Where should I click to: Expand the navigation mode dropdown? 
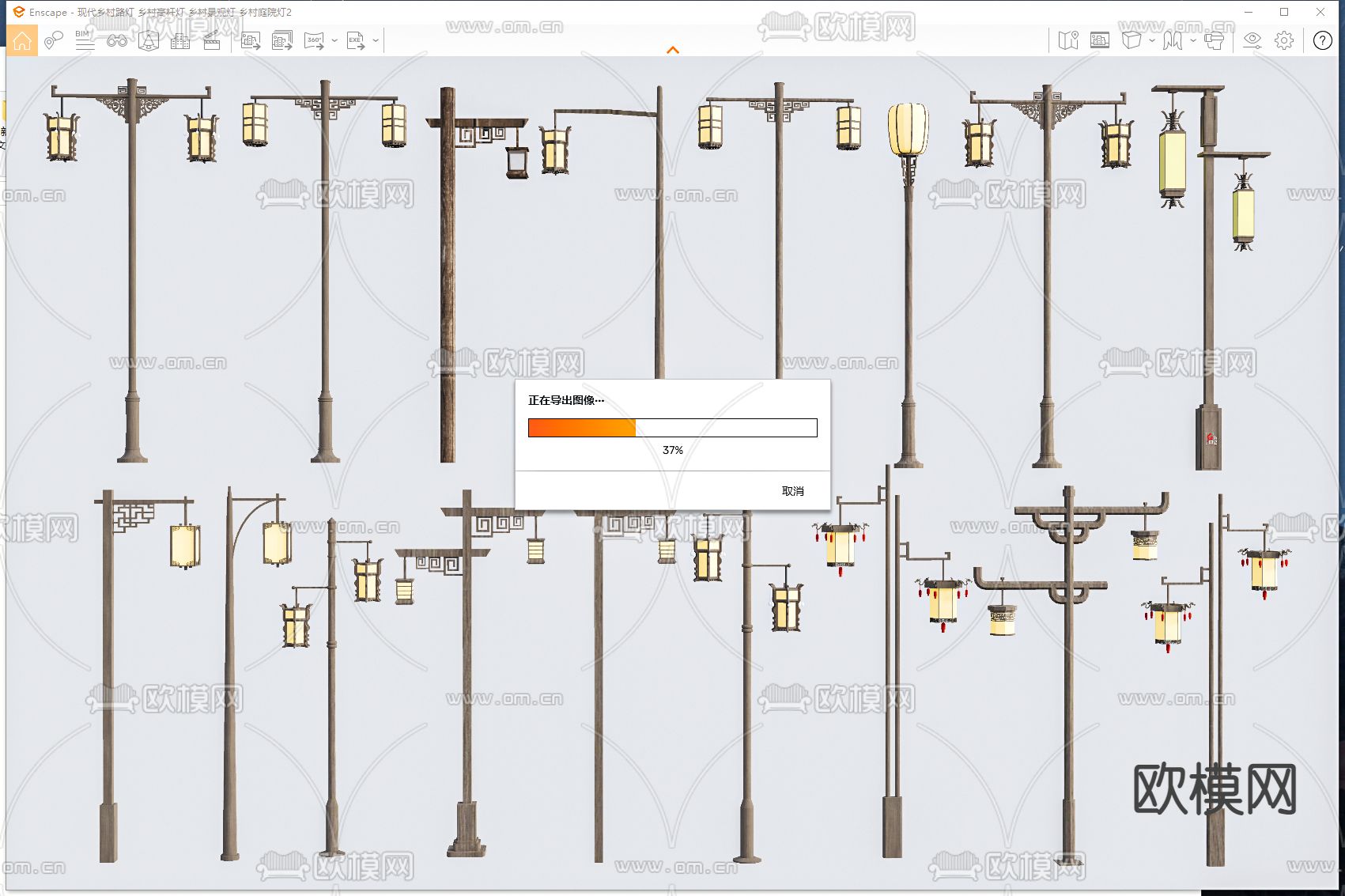[1192, 40]
